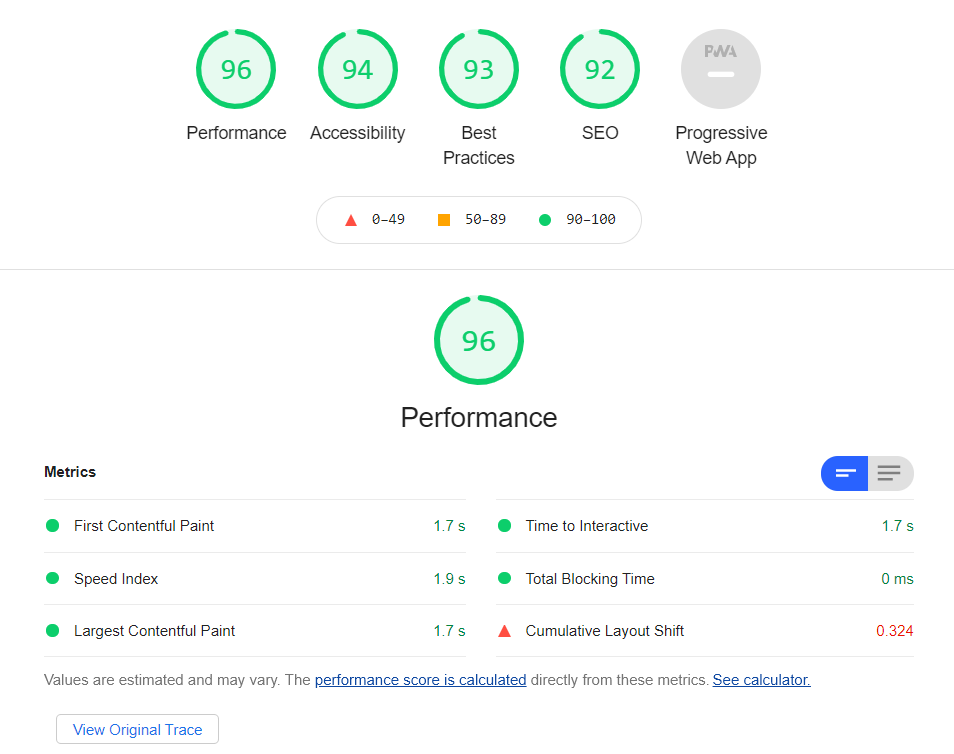The image size is (954, 754).
Task: Click the large Performance 96 gauge
Action: 478,341
